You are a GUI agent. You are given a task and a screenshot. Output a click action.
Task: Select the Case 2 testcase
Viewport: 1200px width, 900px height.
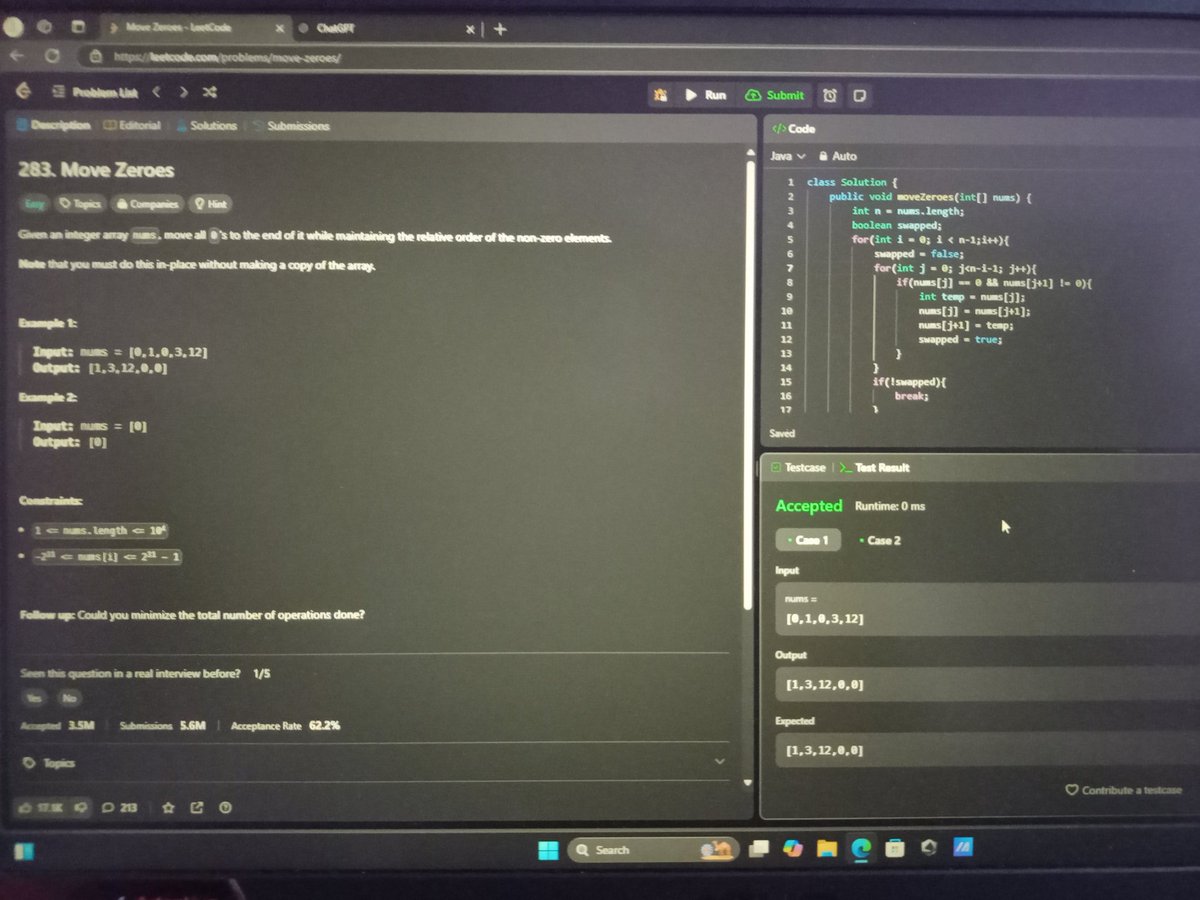(884, 540)
